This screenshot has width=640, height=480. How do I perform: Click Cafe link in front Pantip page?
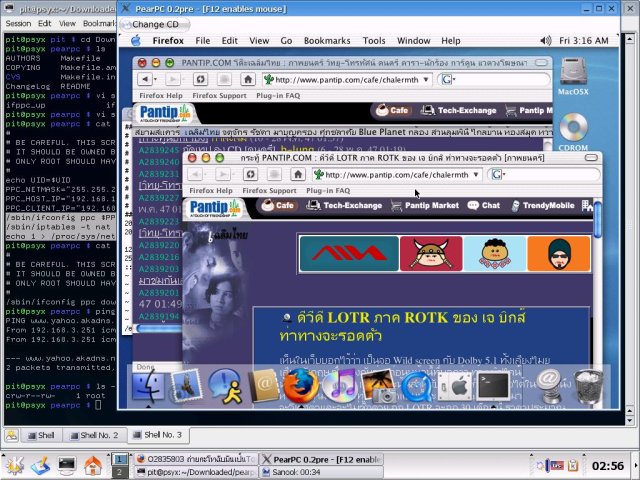coord(278,205)
